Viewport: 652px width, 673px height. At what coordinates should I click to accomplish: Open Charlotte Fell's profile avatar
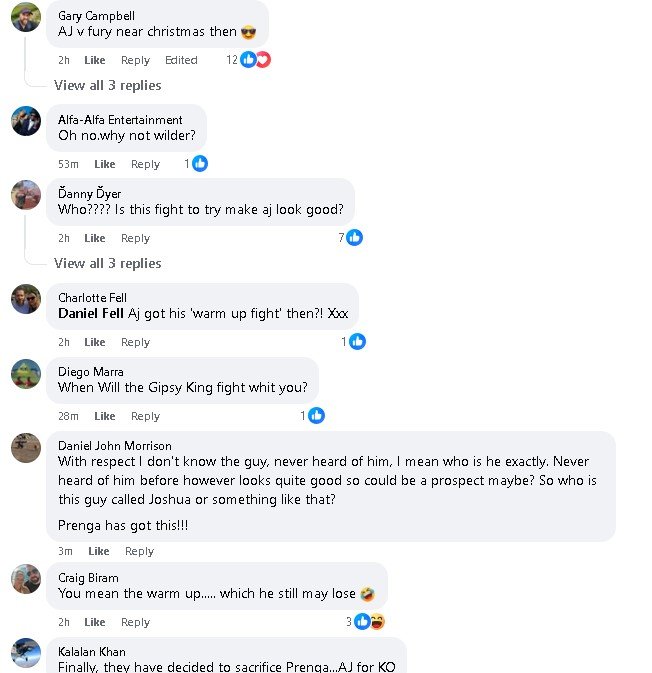pos(26,298)
